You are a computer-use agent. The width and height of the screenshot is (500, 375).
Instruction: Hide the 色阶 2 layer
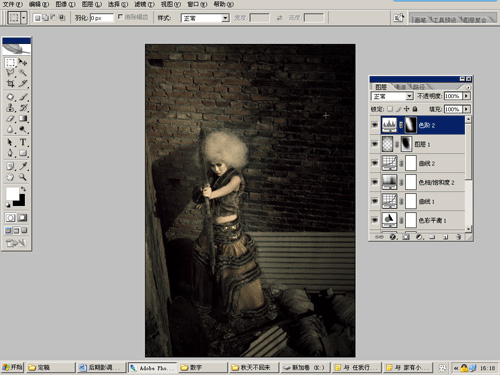[x=375, y=125]
